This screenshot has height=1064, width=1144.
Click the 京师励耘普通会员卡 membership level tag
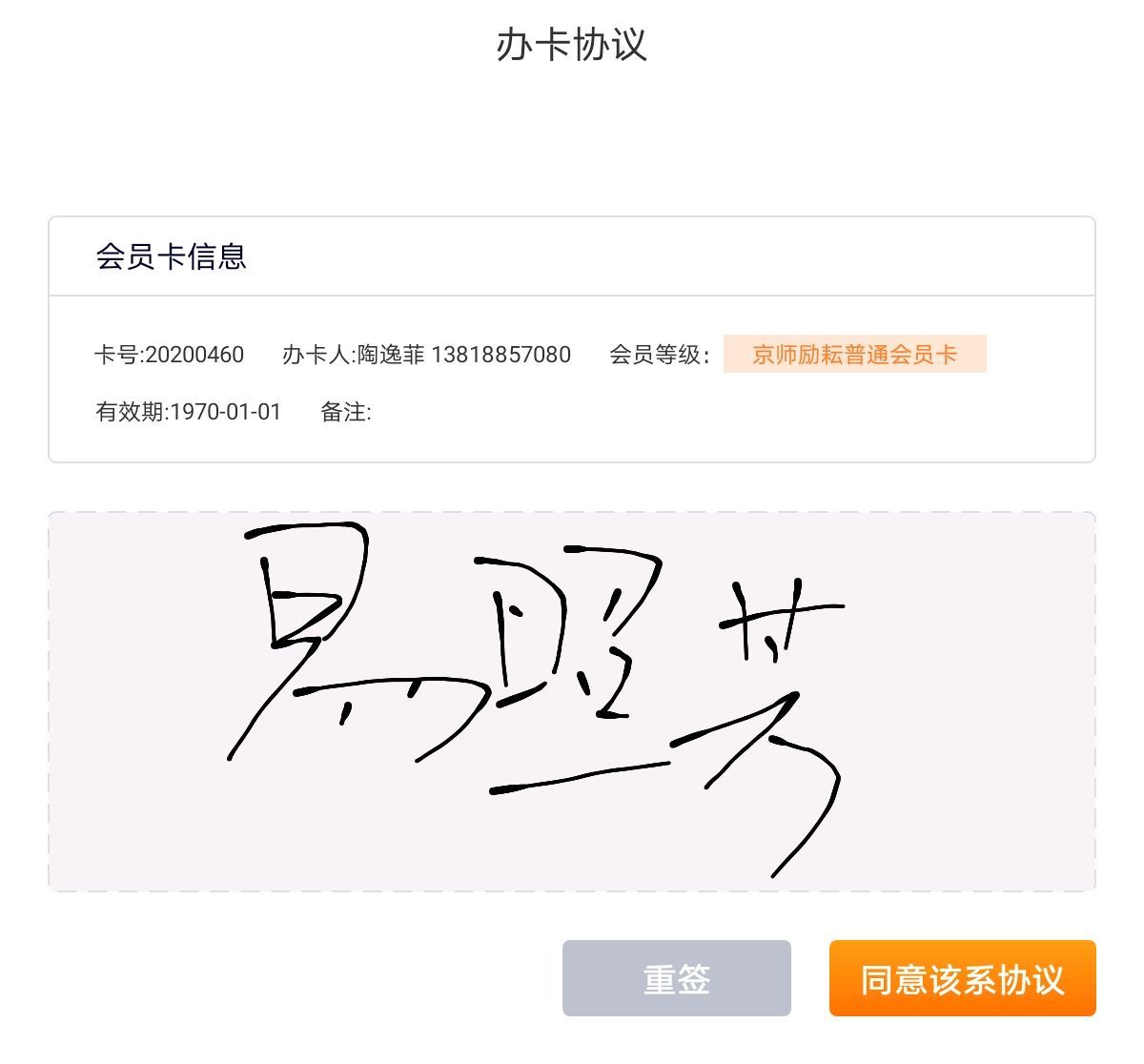coord(854,354)
